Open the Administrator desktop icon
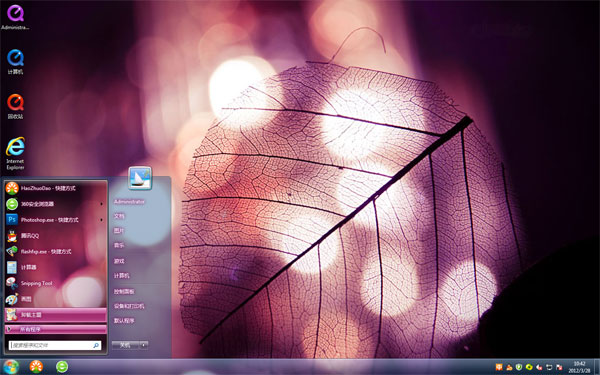The image size is (600, 375). coord(15,17)
